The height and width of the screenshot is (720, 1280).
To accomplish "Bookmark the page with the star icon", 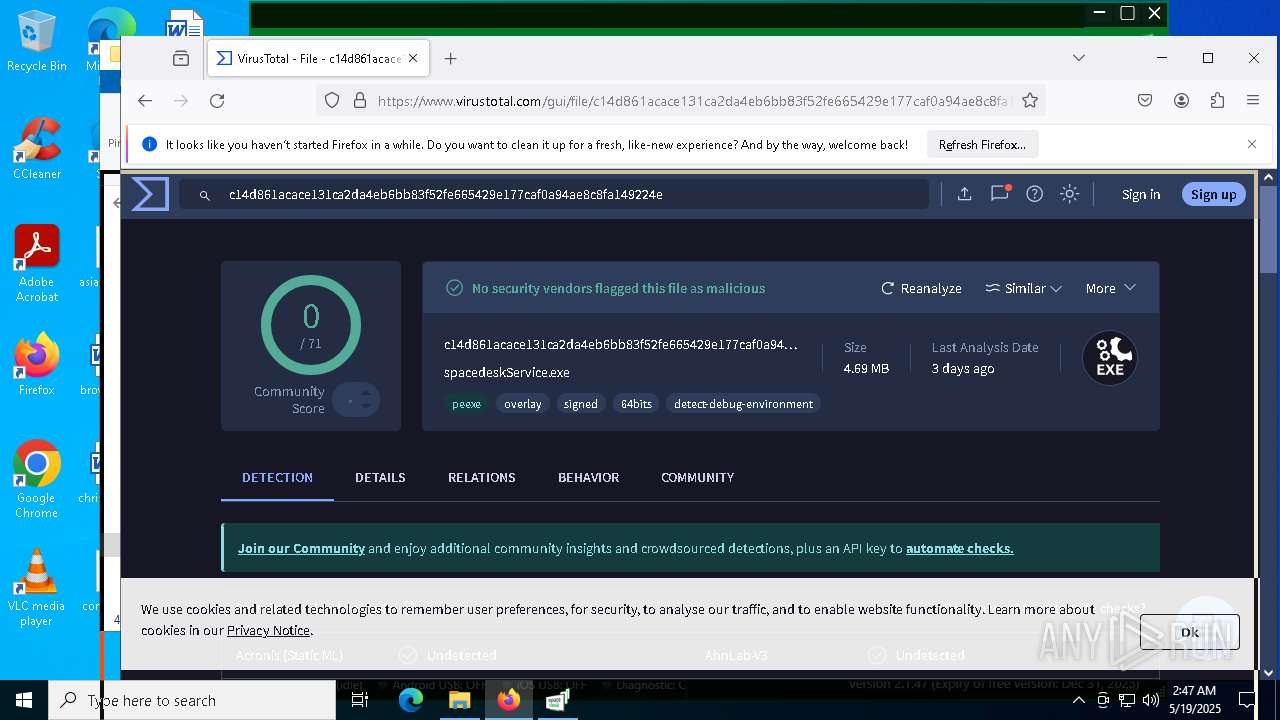I will point(1030,100).
